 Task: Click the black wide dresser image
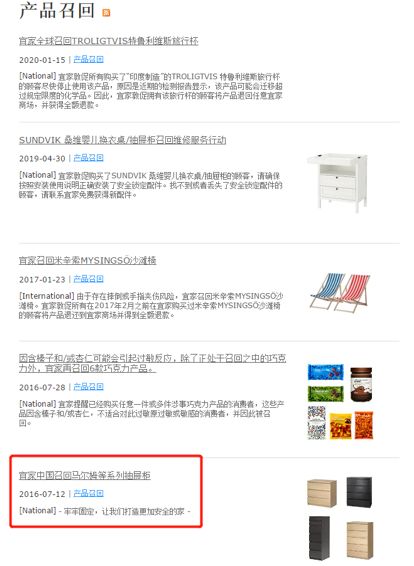359,492
